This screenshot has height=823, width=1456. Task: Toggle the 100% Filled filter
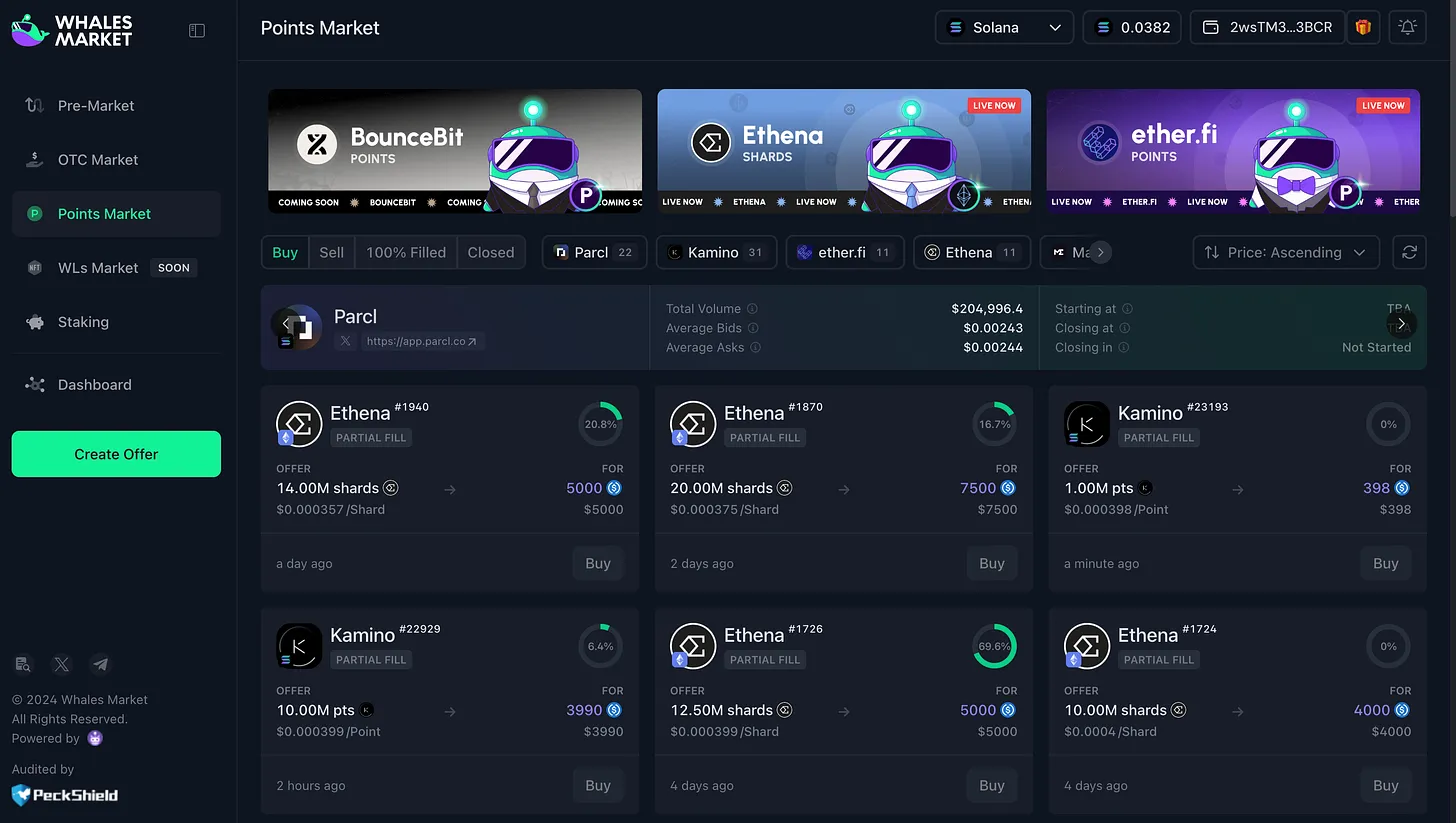(406, 252)
